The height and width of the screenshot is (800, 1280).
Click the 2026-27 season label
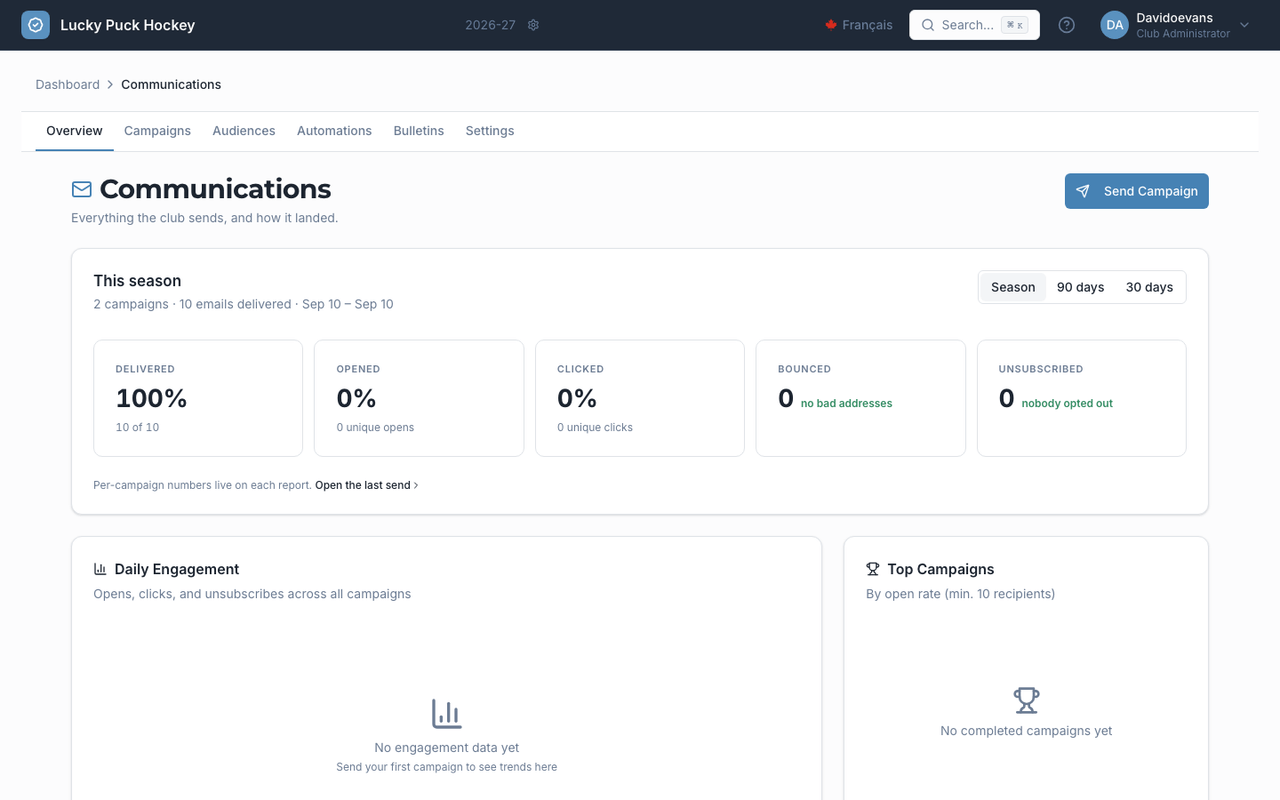(490, 25)
